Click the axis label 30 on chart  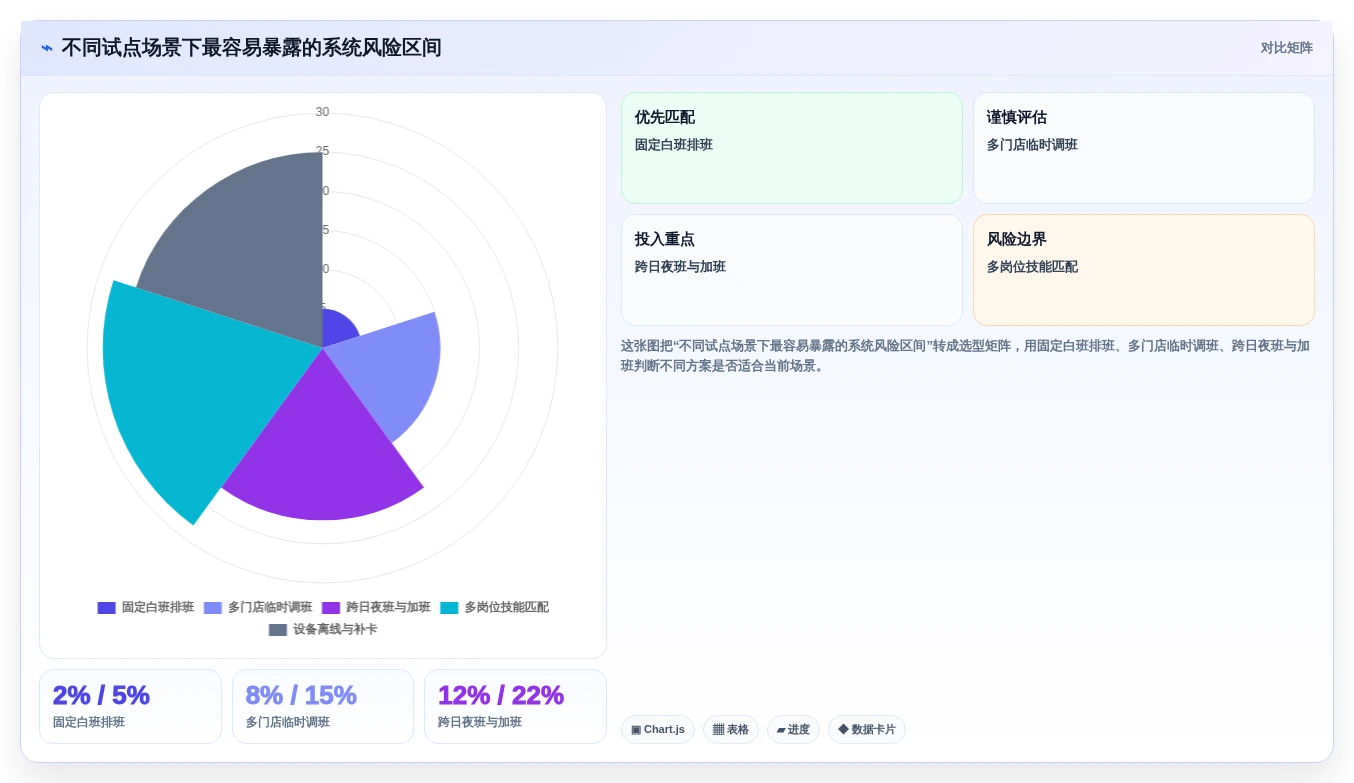click(322, 112)
